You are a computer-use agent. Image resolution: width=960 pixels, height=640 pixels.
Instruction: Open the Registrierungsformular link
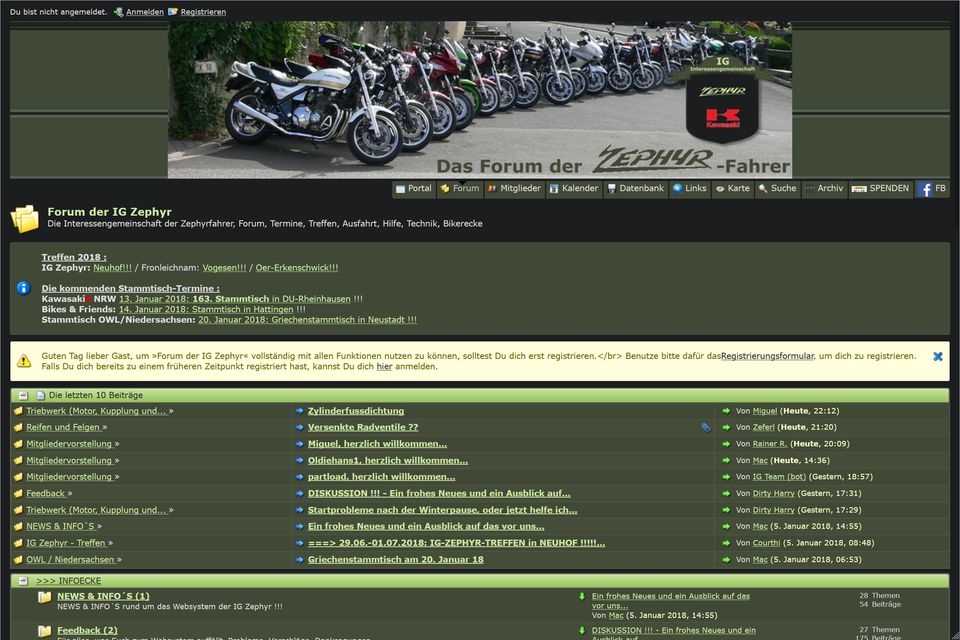[x=767, y=356]
